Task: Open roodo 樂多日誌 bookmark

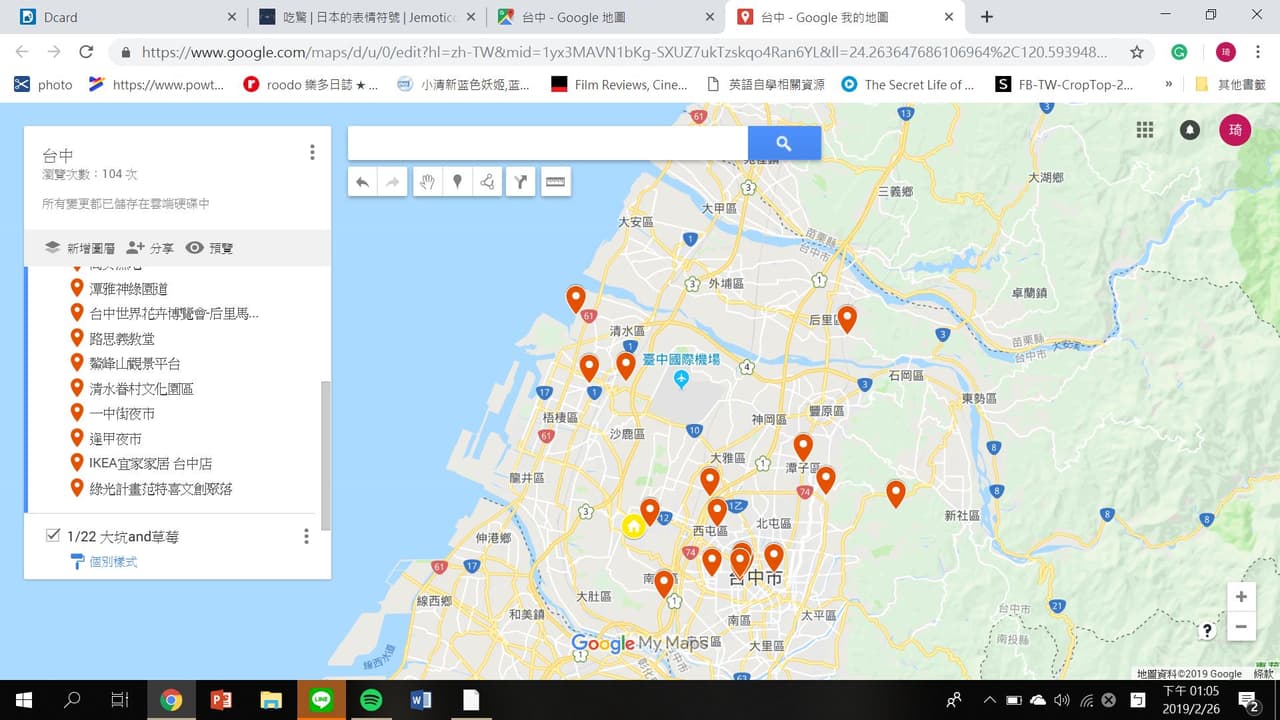Action: pyautogui.click(x=311, y=85)
